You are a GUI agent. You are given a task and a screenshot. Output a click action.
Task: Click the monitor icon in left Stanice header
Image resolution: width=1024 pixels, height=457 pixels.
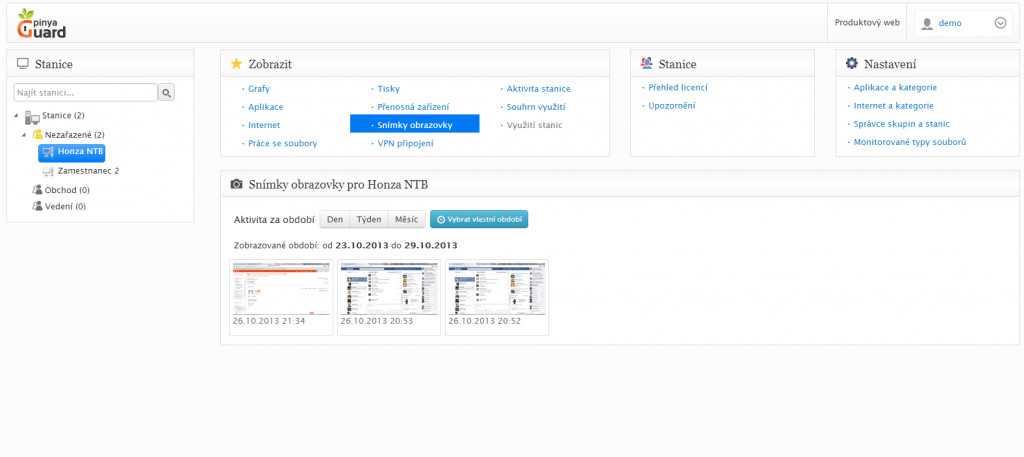point(23,63)
